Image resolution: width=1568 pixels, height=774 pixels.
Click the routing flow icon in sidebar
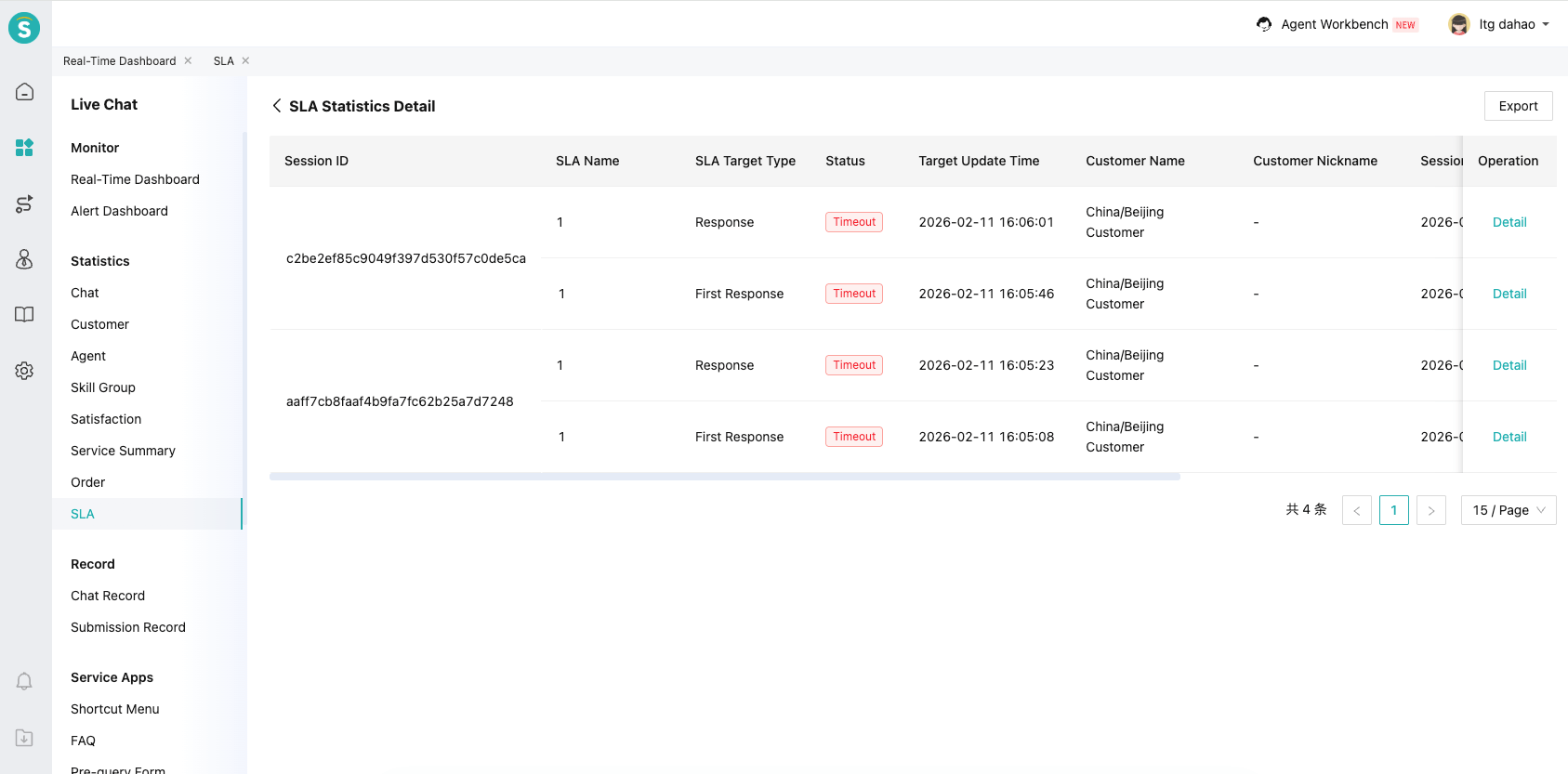click(x=25, y=204)
